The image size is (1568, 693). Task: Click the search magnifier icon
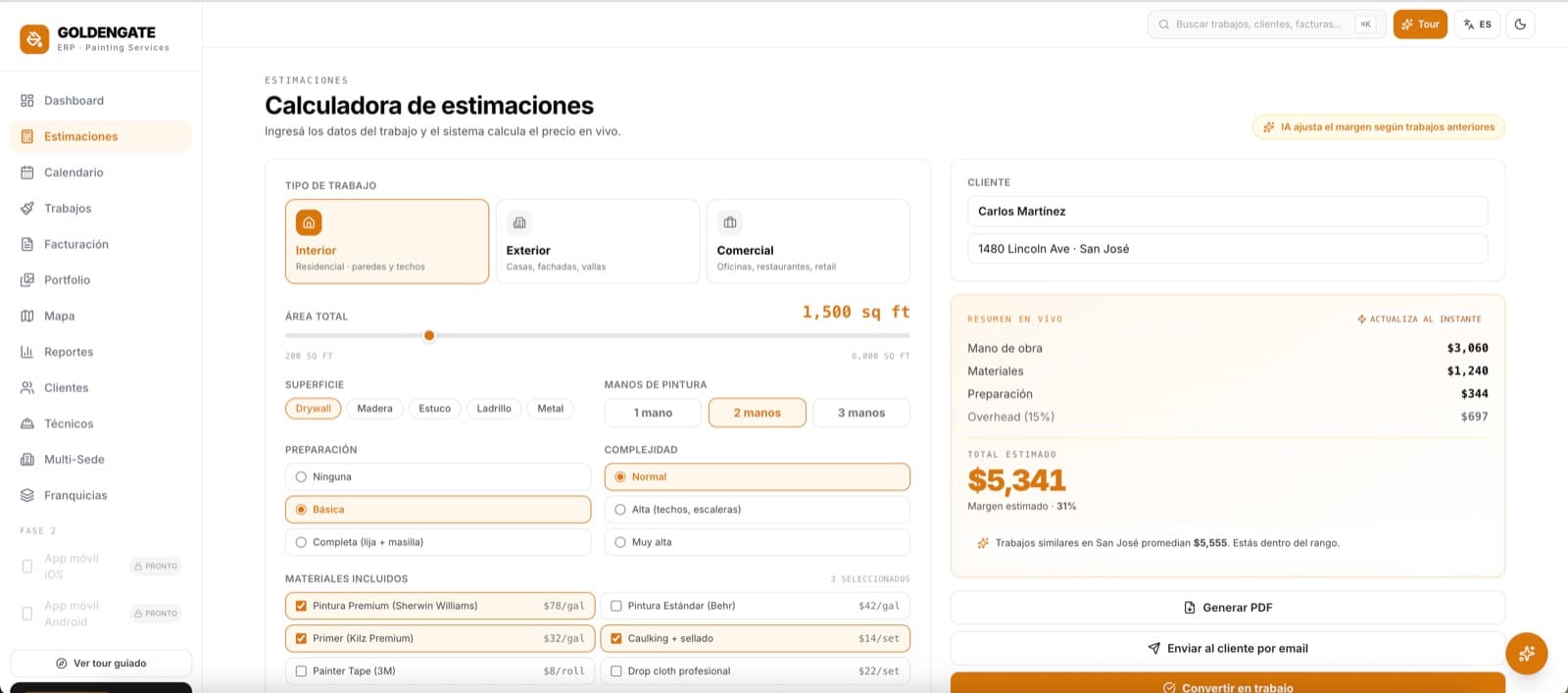tap(1164, 25)
